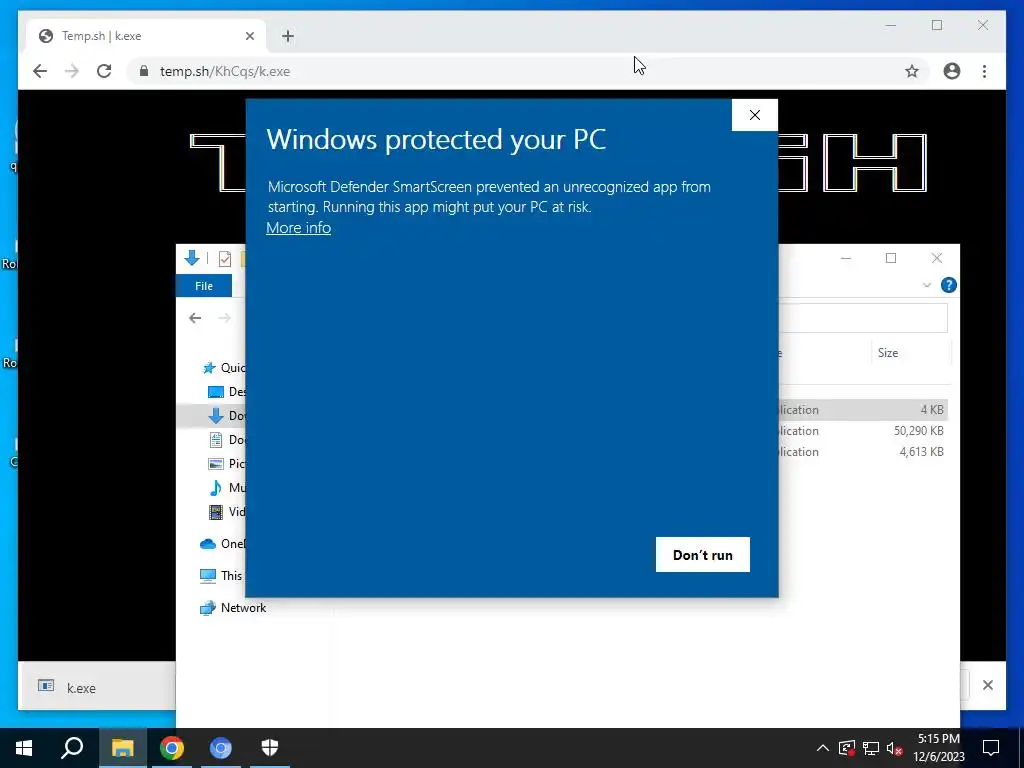The image size is (1024, 768).
Task: Open Windows Security shield taskbar icon
Action: (x=270, y=748)
